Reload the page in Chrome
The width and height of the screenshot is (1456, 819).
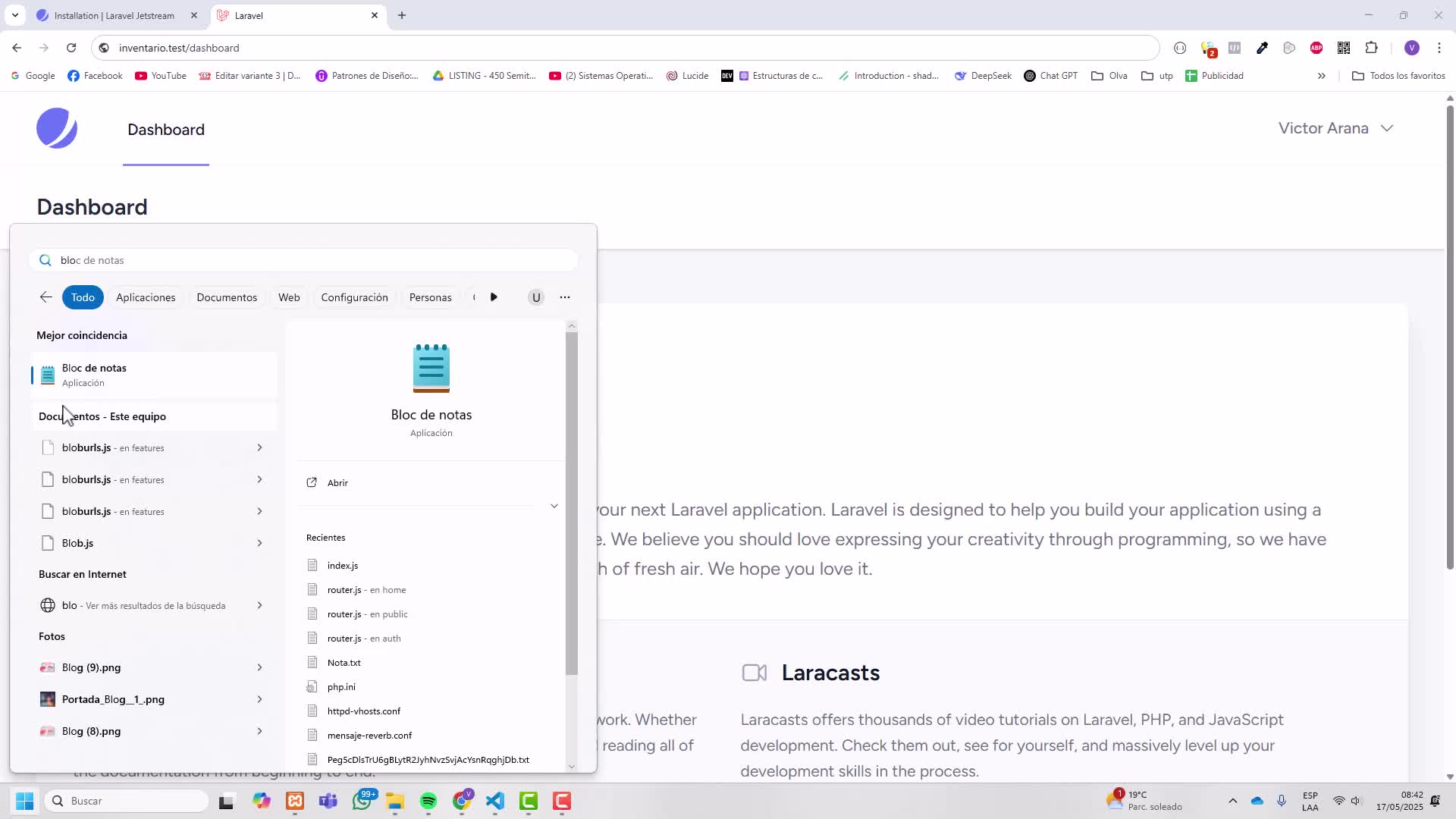pos(71,48)
